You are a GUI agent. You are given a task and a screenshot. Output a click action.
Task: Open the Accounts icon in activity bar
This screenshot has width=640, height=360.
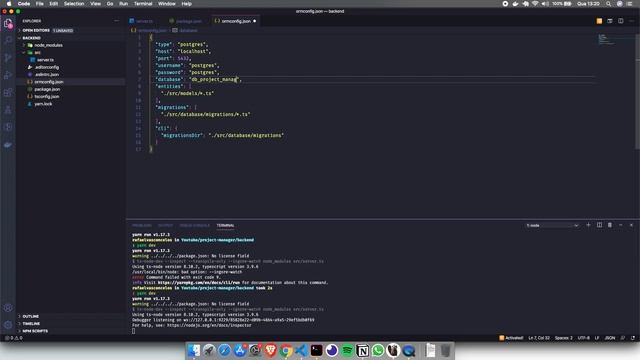tap(8, 308)
